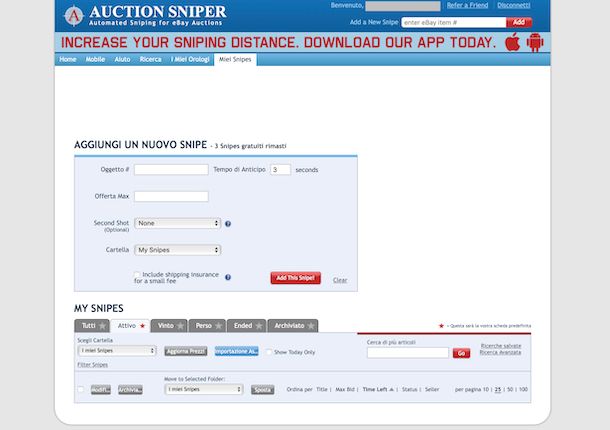Switch to the Tutti tab
The height and width of the screenshot is (430, 610).
[92, 326]
